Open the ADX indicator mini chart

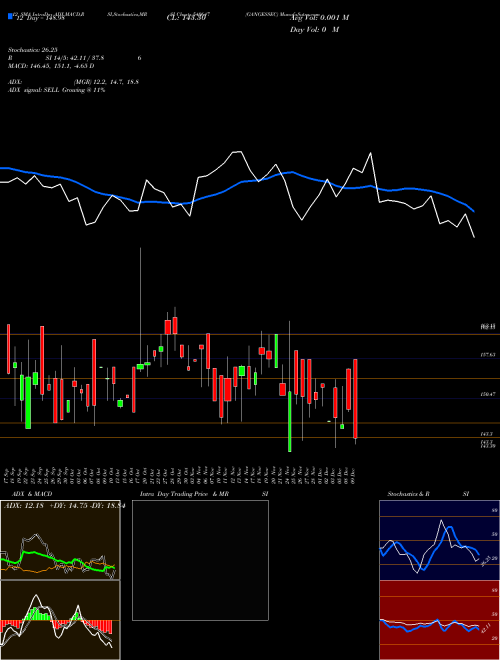(60, 540)
